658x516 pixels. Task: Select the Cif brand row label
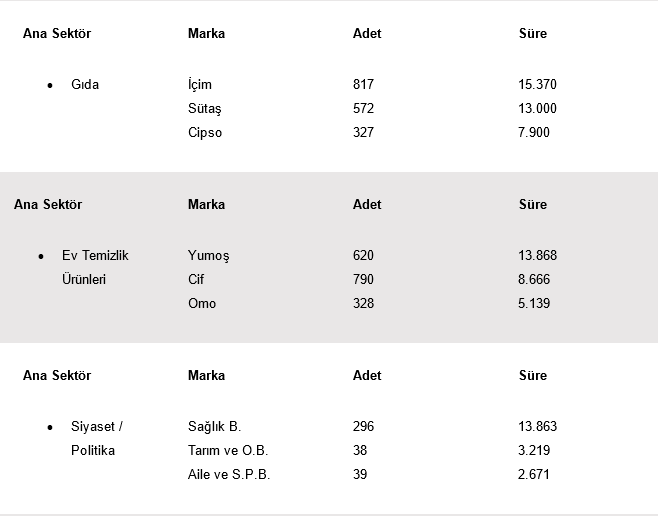click(x=196, y=280)
